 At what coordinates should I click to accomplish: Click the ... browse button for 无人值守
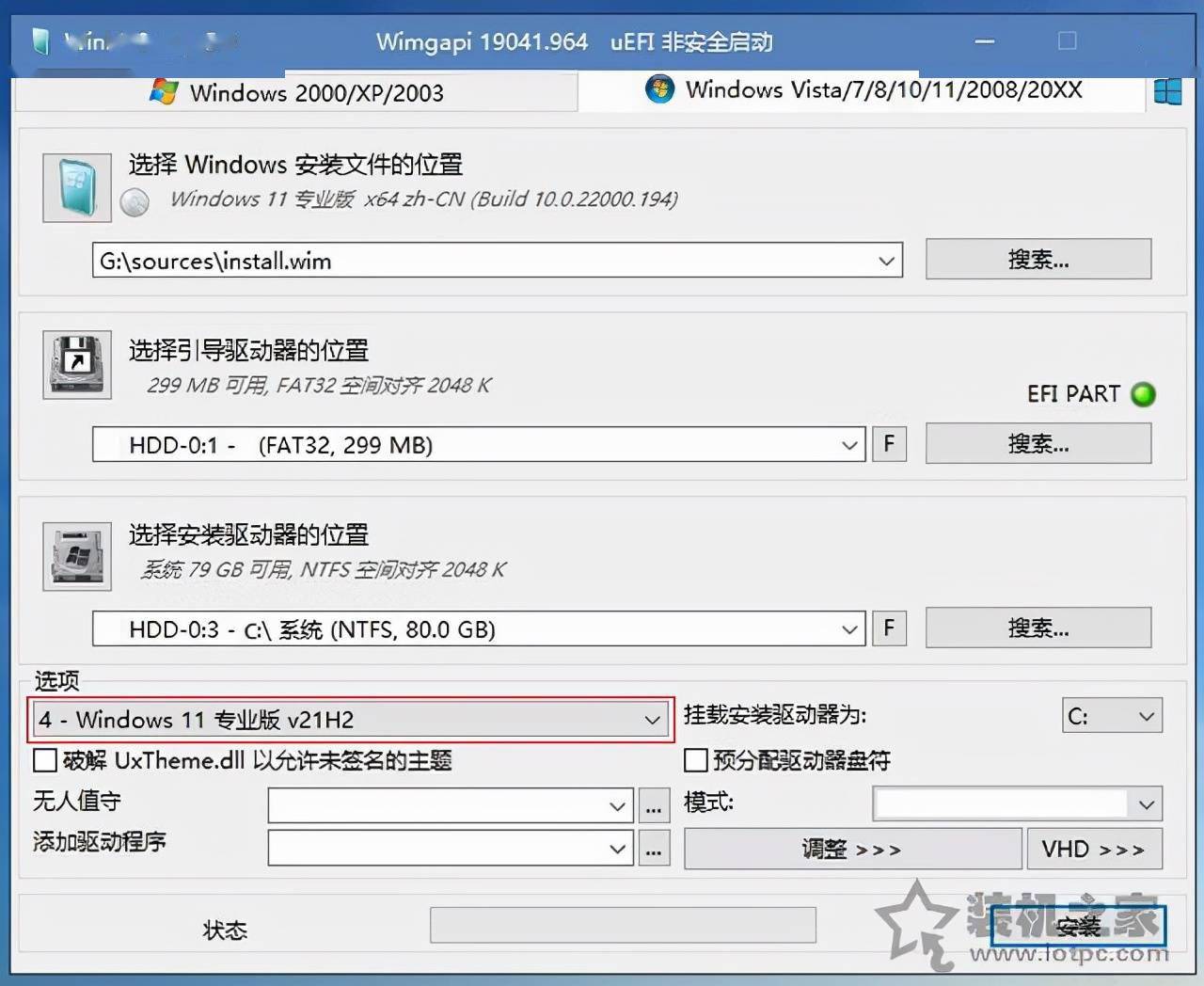pyautogui.click(x=654, y=806)
